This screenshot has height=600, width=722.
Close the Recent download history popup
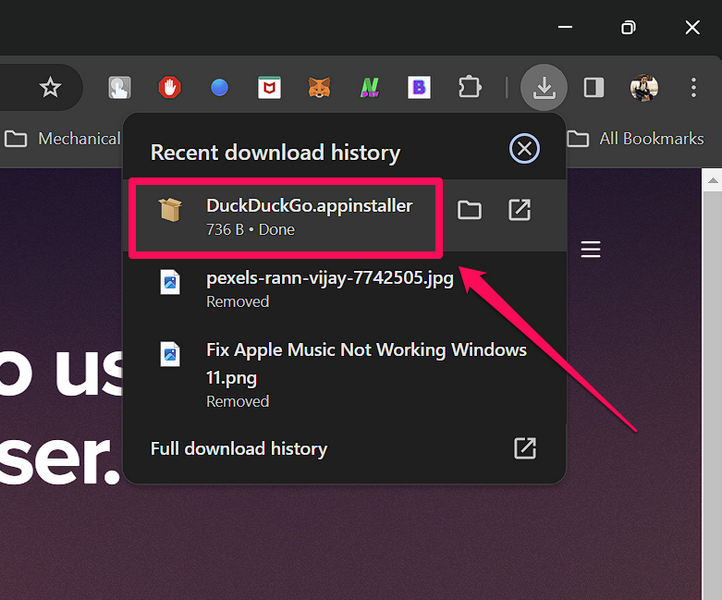pos(524,150)
